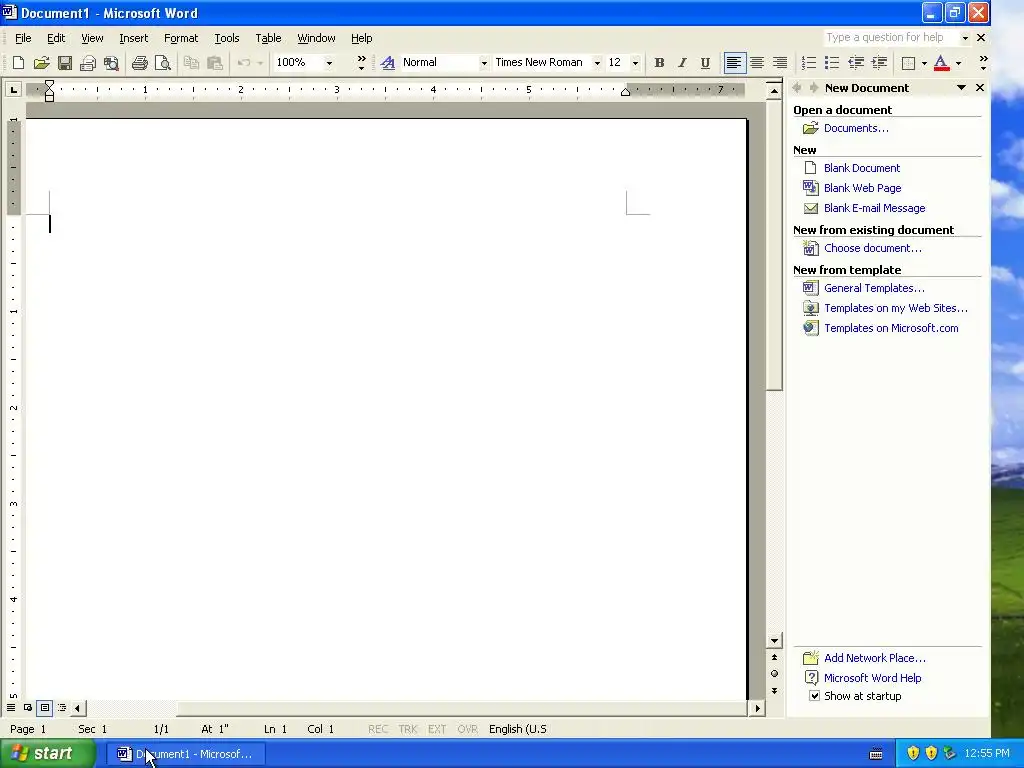Click the Documents... link

(856, 128)
